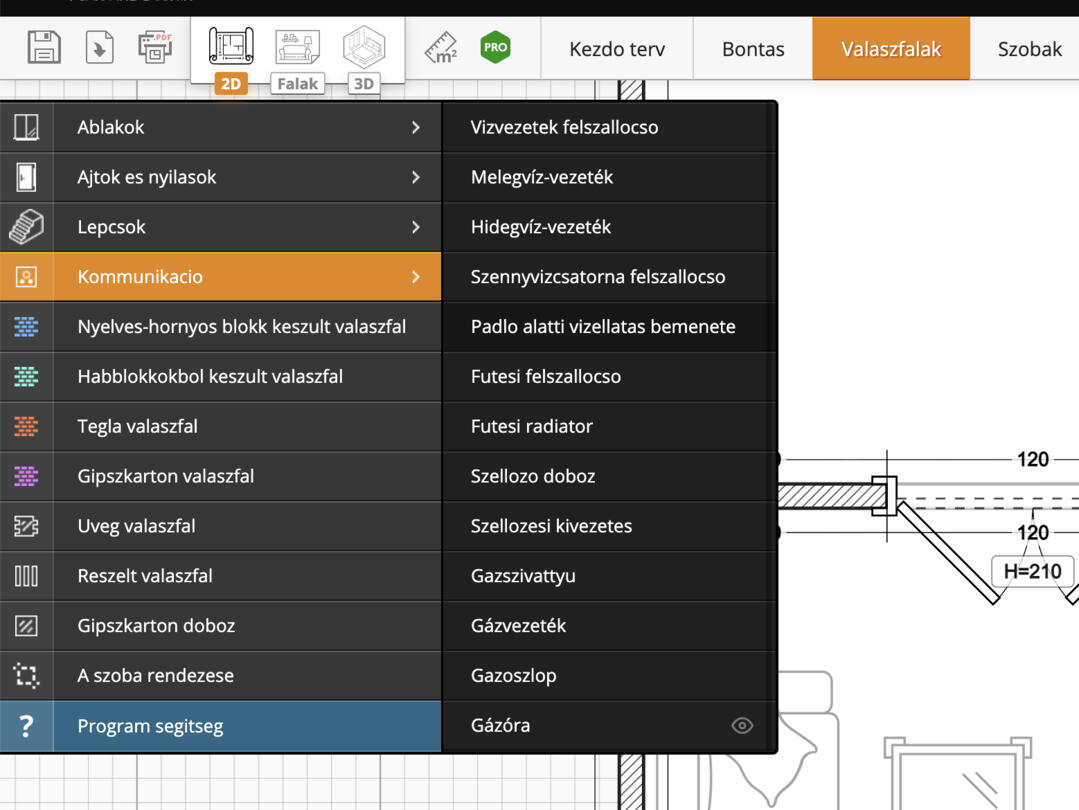Select Vizvezetek felszallocso
Viewport: 1079px width, 810px height.
(610, 127)
